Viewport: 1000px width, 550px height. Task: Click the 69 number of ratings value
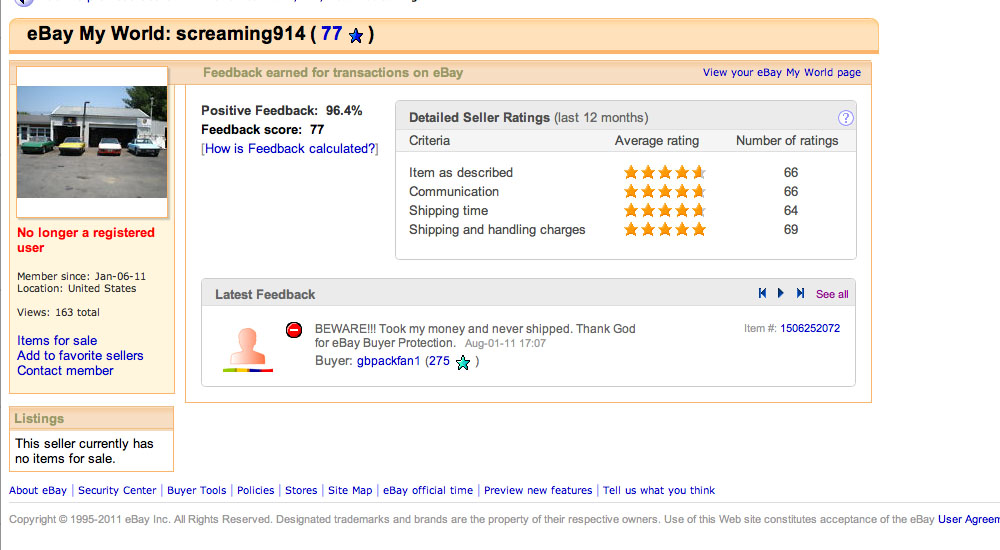(791, 230)
